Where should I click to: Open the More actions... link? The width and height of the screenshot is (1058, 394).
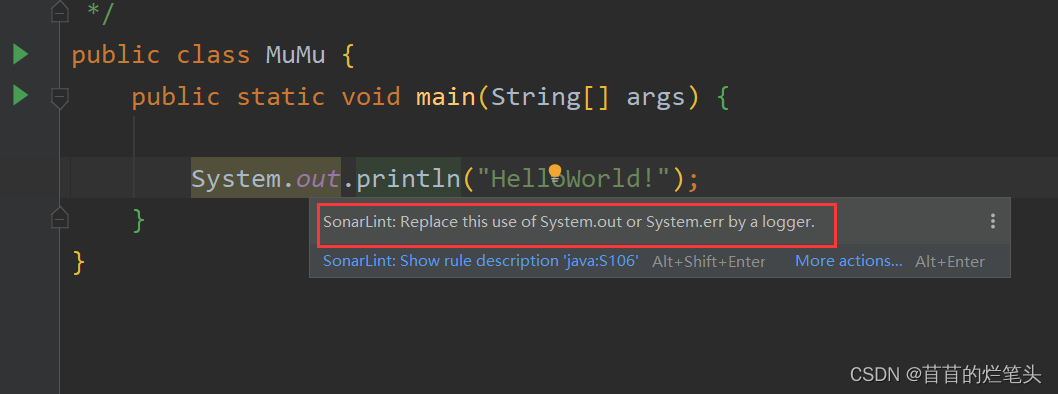849,261
